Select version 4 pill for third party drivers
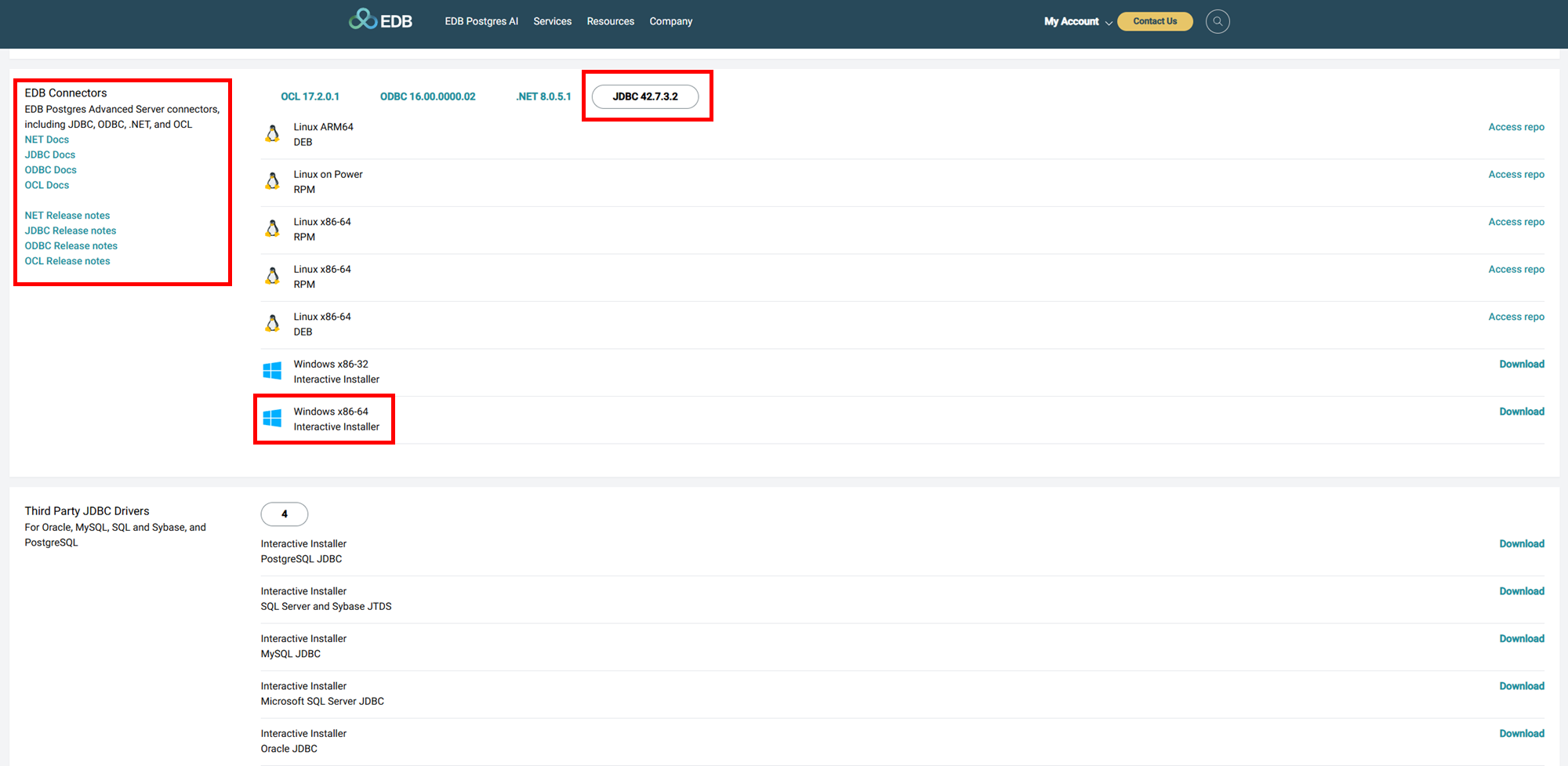 285,514
